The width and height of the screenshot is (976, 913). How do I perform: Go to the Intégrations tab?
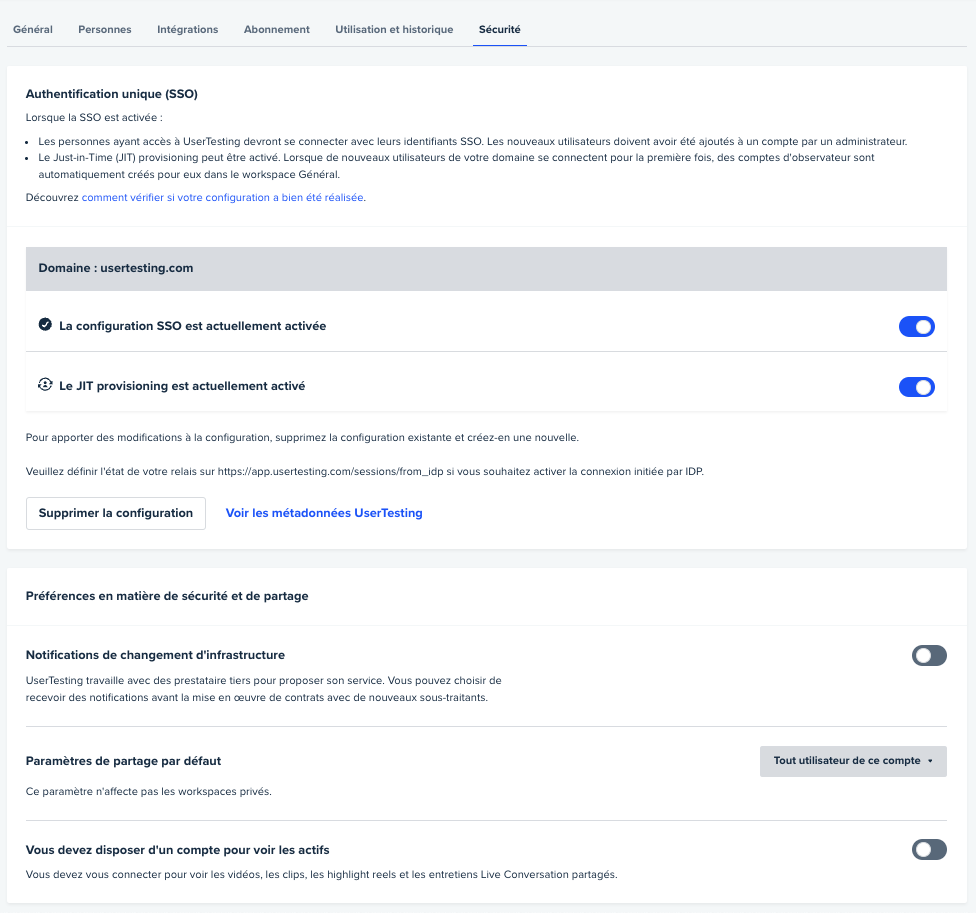pos(187,30)
